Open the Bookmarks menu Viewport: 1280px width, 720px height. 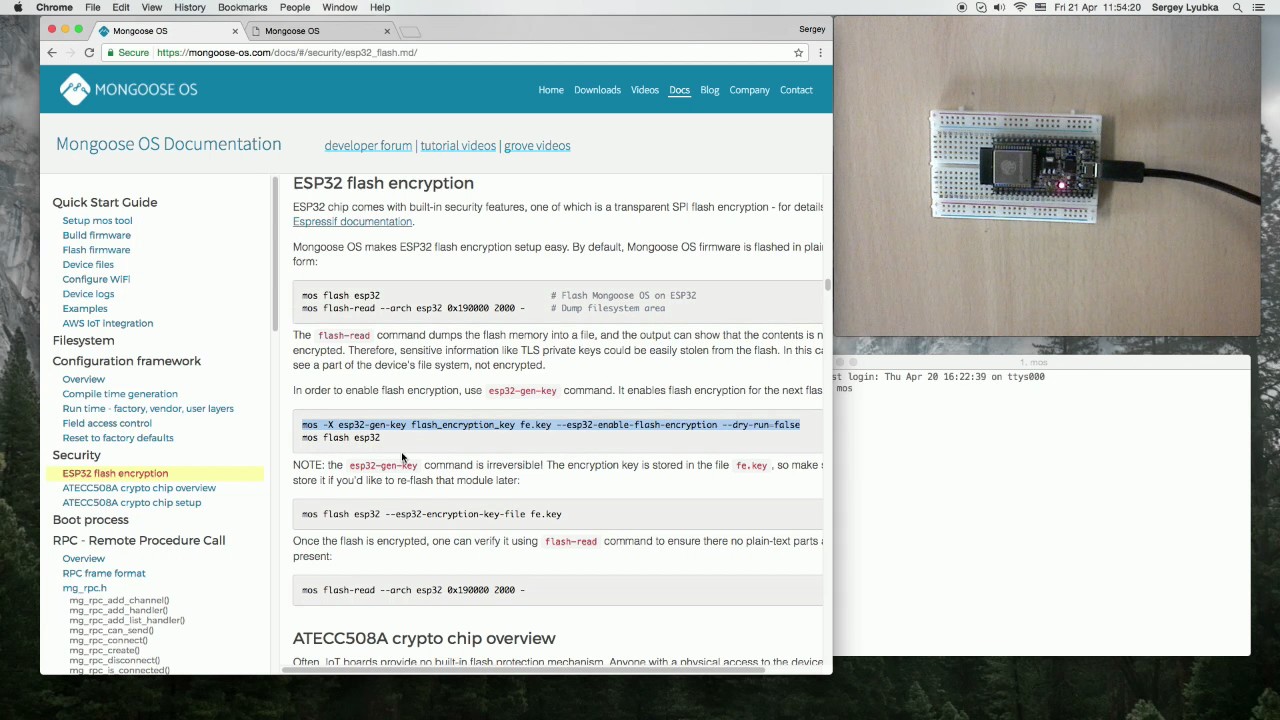point(242,7)
